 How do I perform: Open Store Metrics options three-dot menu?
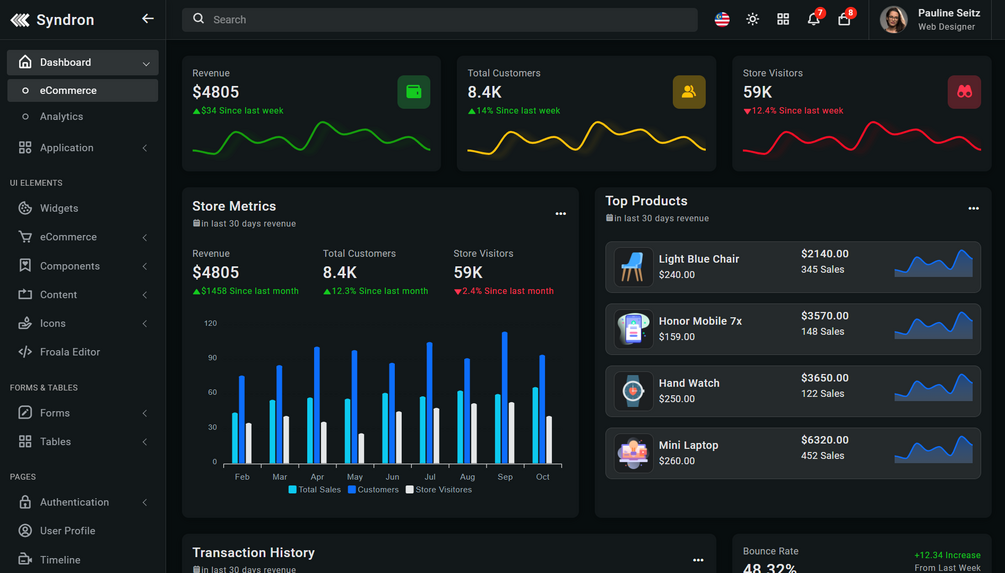561,213
